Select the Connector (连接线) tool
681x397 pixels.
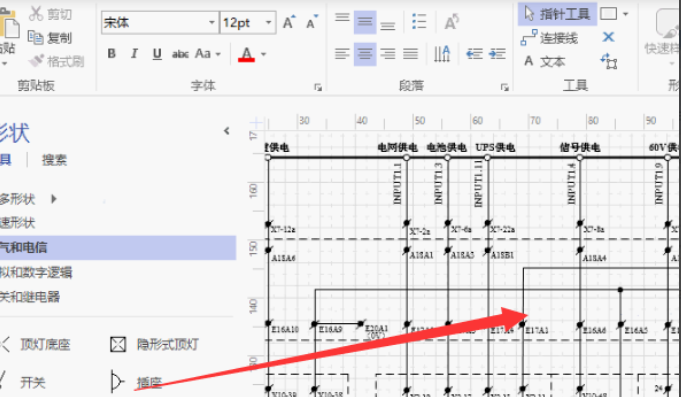pyautogui.click(x=549, y=38)
